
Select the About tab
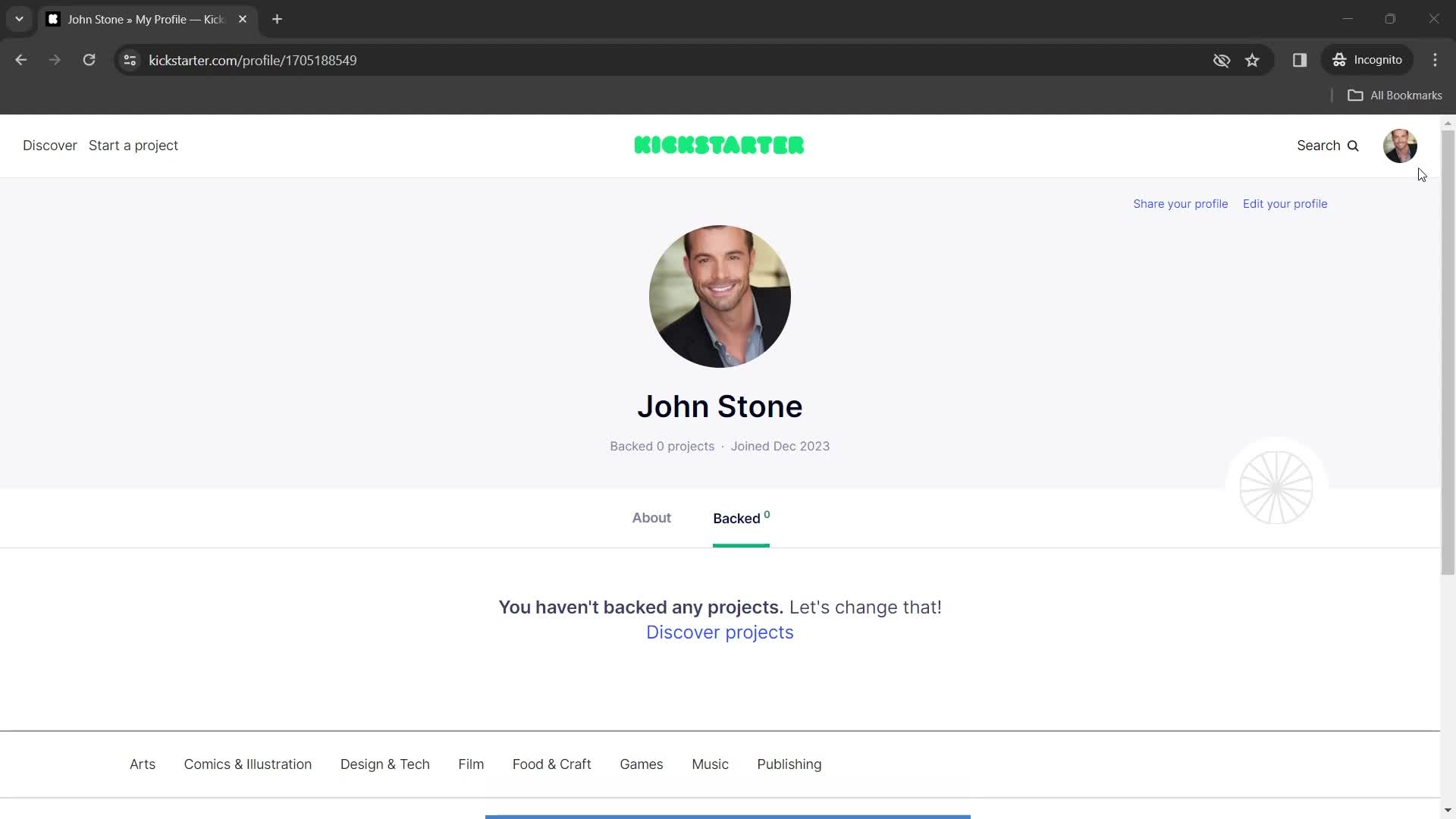(652, 518)
